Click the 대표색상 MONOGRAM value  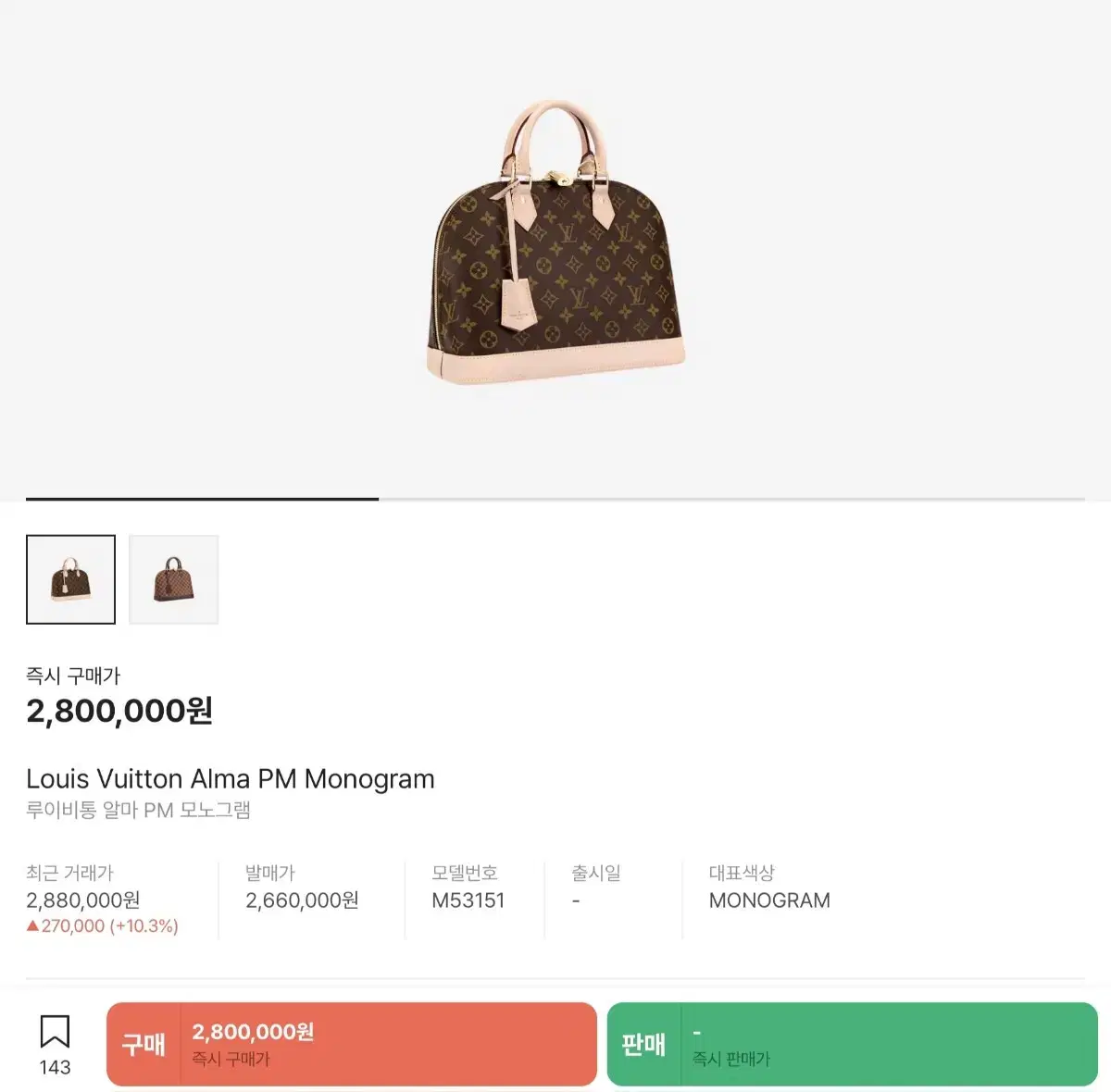pyautogui.click(x=769, y=900)
